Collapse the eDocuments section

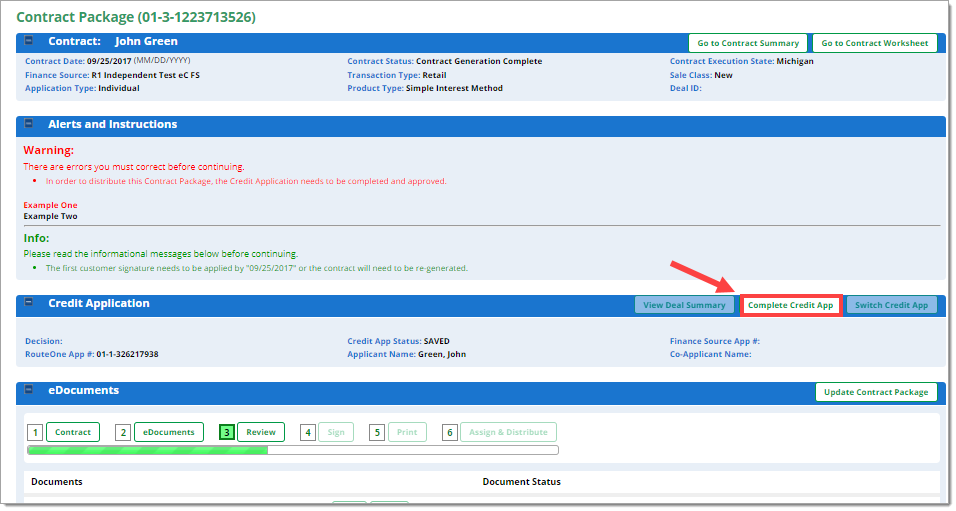(29, 391)
